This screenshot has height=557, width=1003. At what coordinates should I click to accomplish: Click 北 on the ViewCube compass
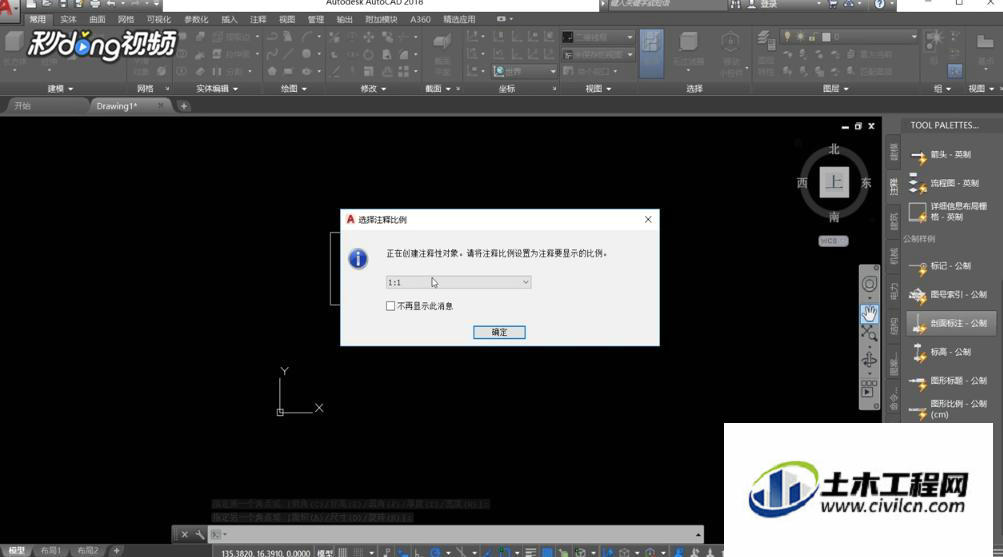coord(834,149)
